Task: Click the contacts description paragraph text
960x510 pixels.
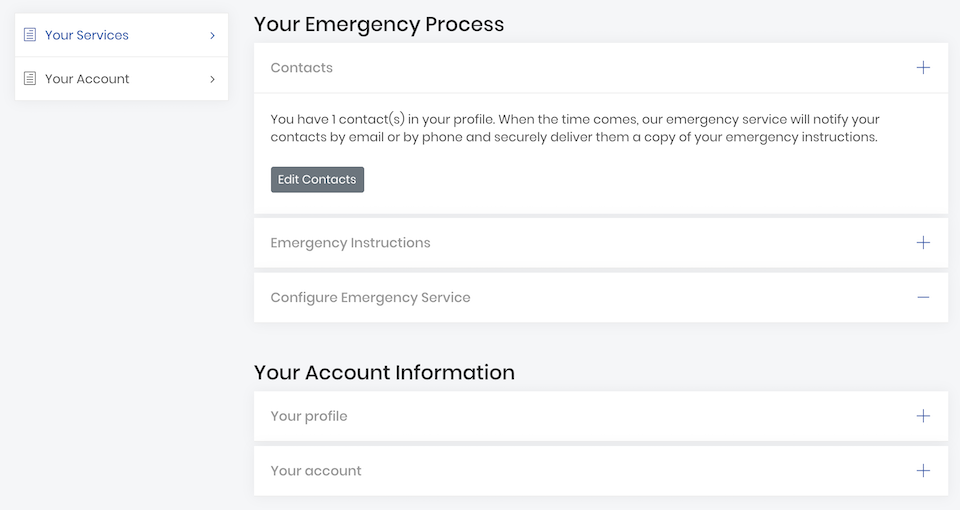Action: pos(574,128)
